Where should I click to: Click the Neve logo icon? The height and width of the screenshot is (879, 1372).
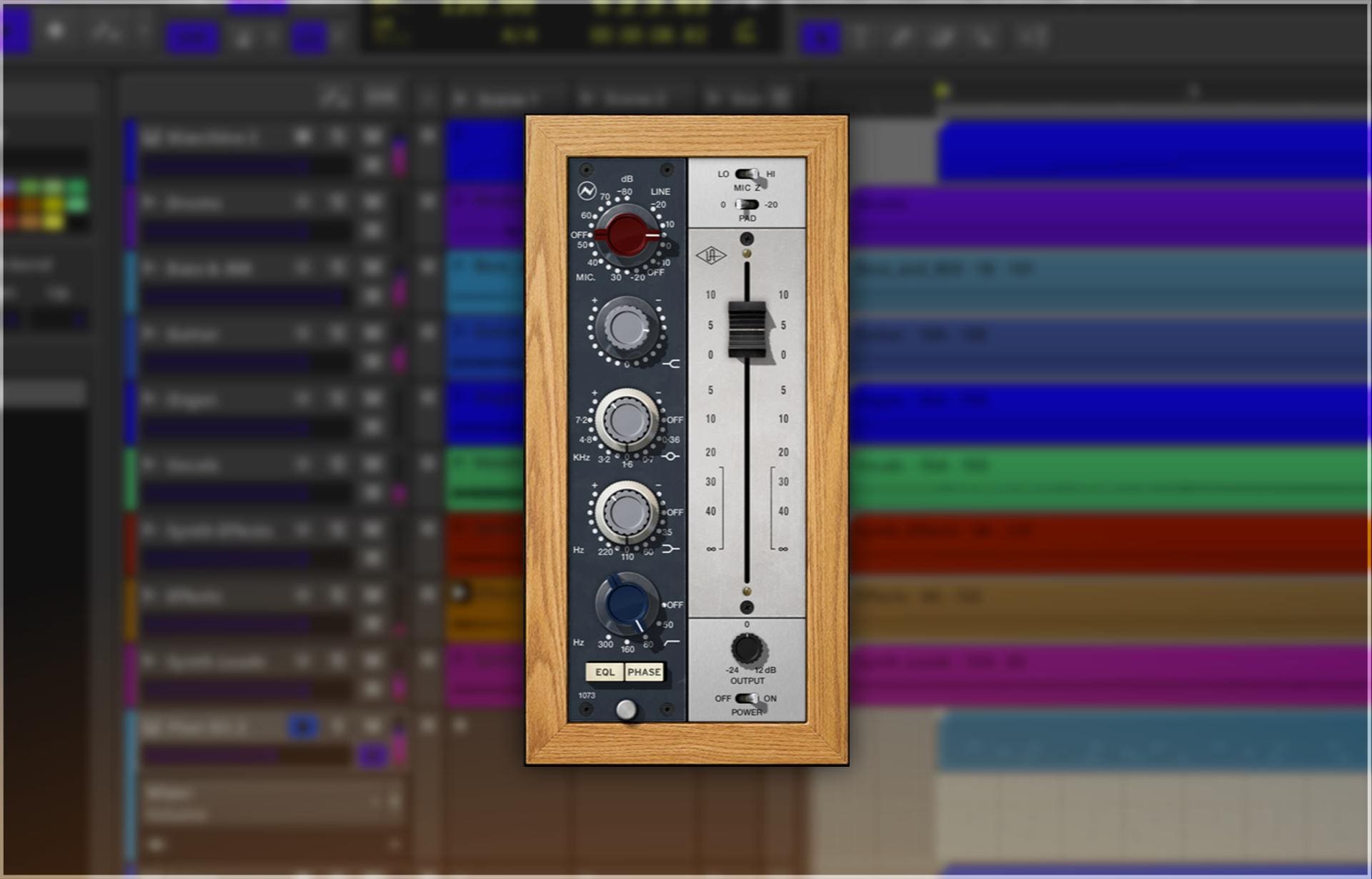587,191
